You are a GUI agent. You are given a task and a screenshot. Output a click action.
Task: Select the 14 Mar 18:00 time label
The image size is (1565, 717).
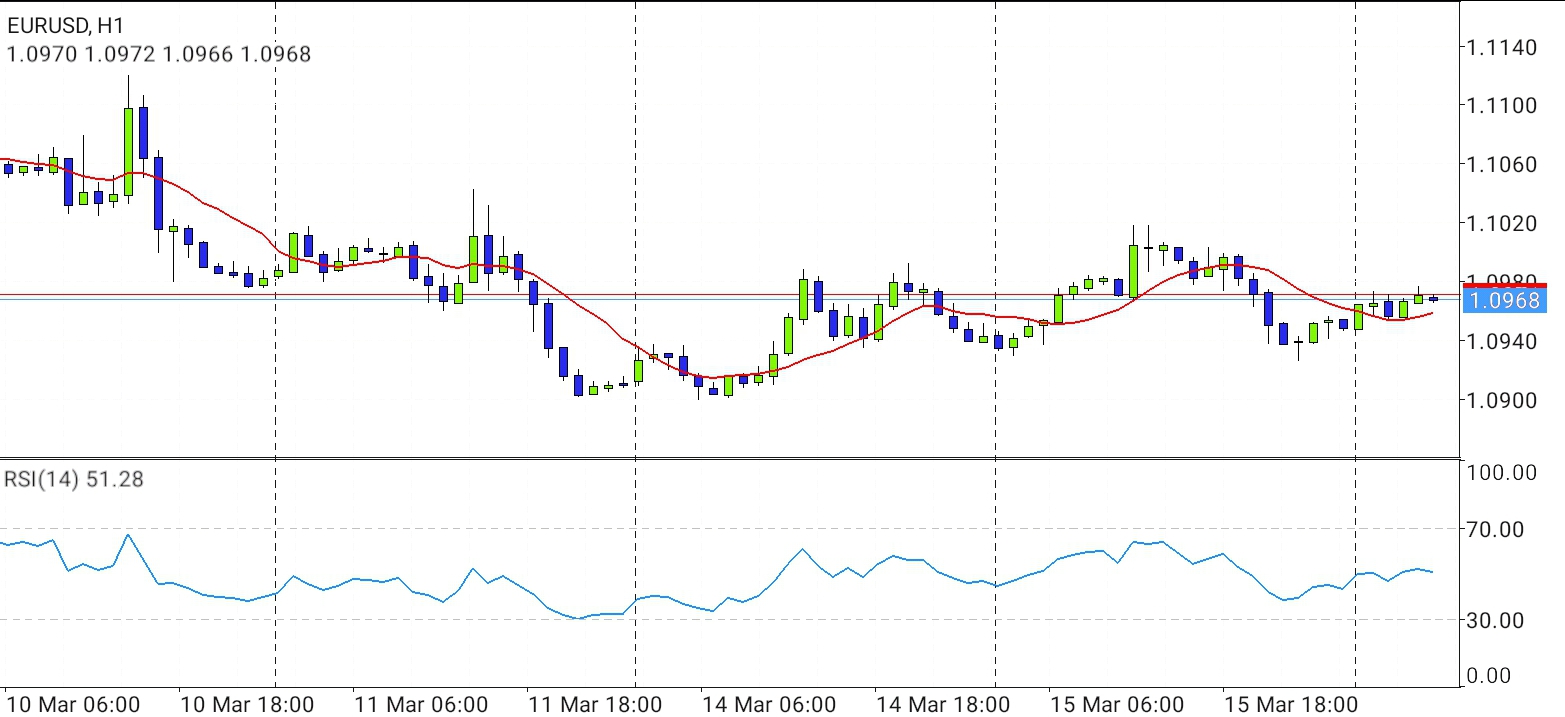[944, 704]
